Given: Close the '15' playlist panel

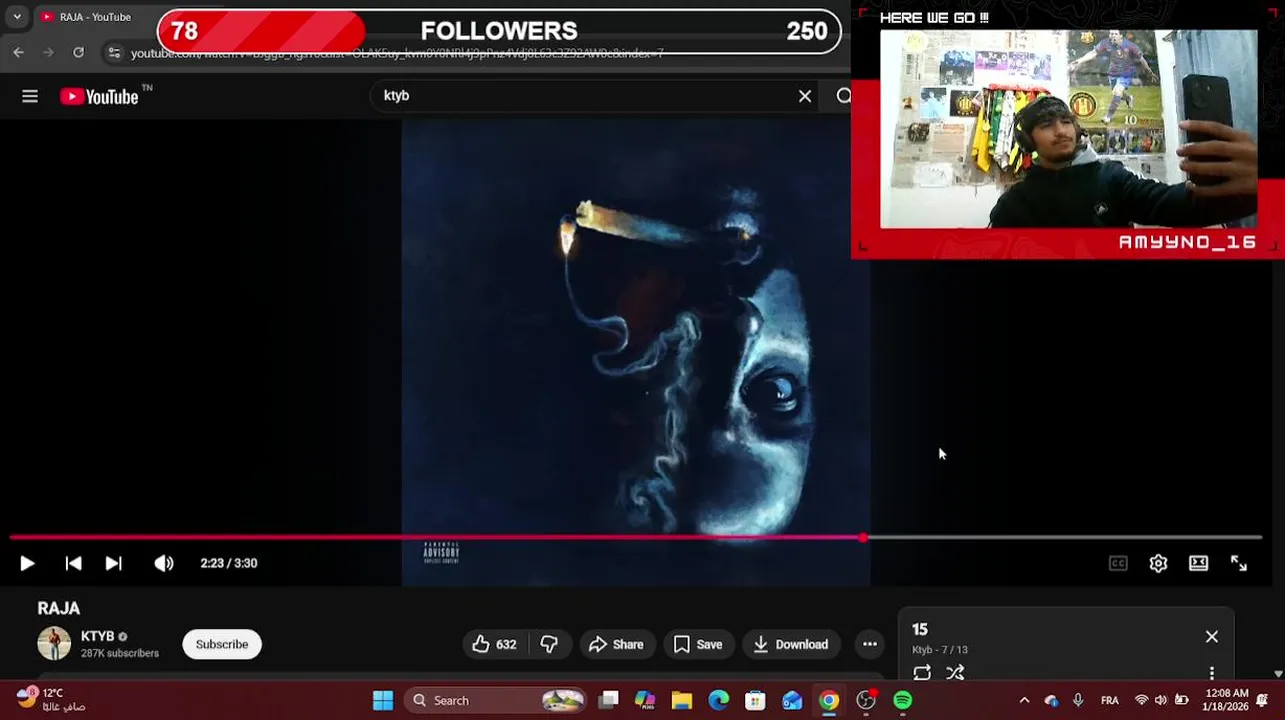Looking at the screenshot, I should (x=1212, y=637).
